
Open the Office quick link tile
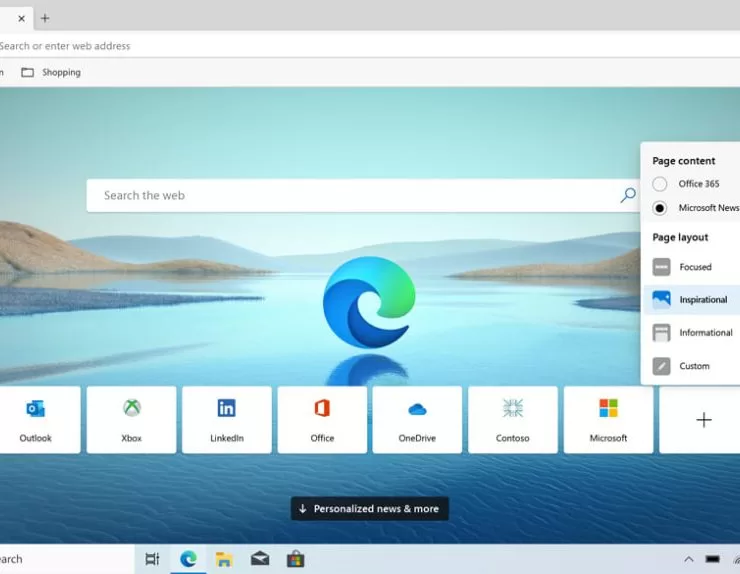[x=322, y=420]
